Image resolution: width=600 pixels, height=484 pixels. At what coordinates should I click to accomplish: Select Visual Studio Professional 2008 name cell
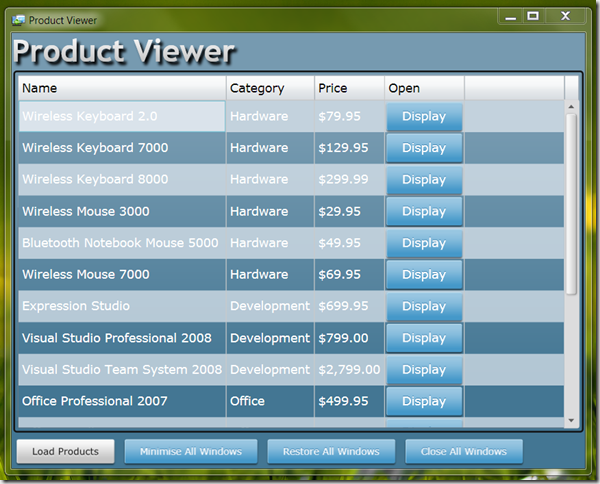[x=122, y=338]
